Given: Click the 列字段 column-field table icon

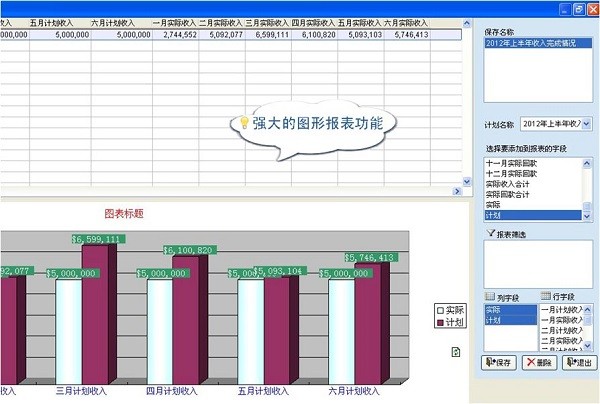Looking at the screenshot, I should (x=490, y=296).
